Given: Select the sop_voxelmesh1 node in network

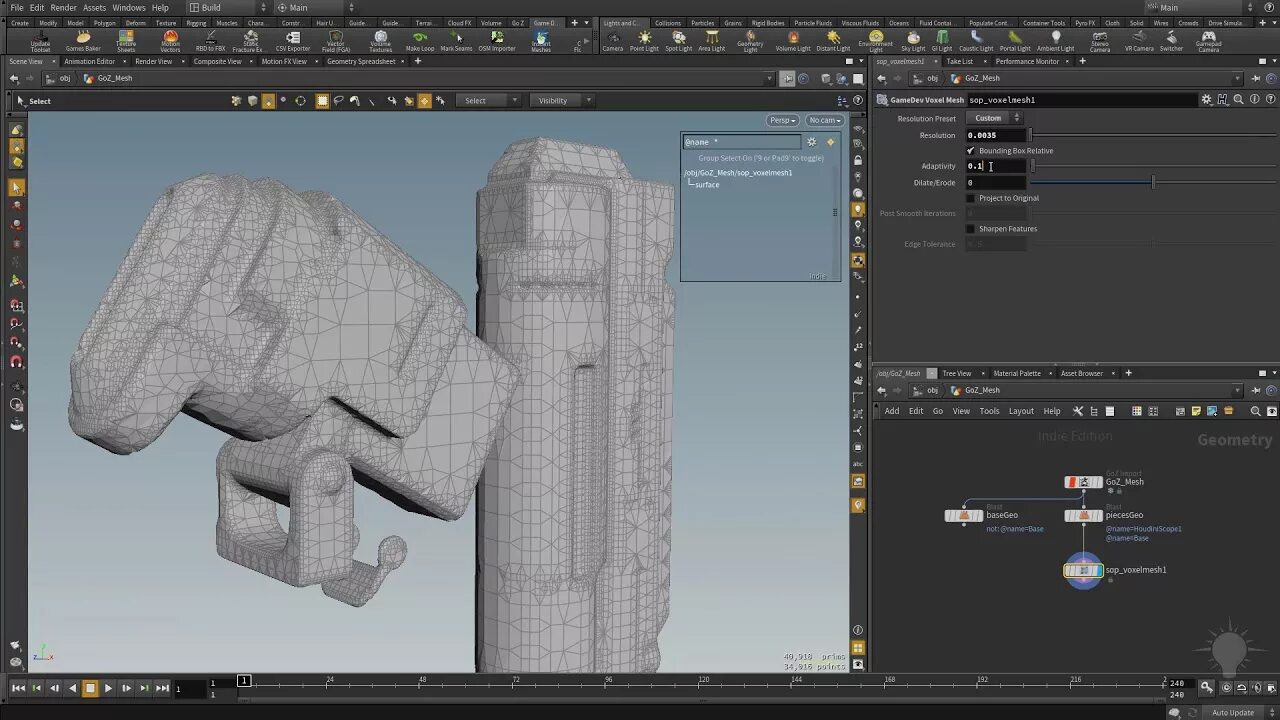Looking at the screenshot, I should pos(1083,570).
